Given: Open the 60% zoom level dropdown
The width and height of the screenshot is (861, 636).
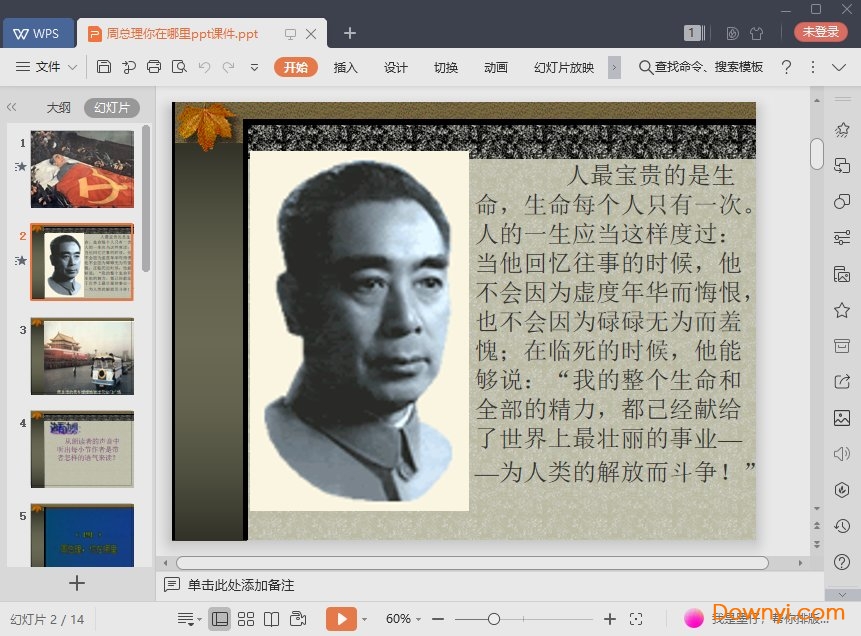Looking at the screenshot, I should click(x=404, y=619).
